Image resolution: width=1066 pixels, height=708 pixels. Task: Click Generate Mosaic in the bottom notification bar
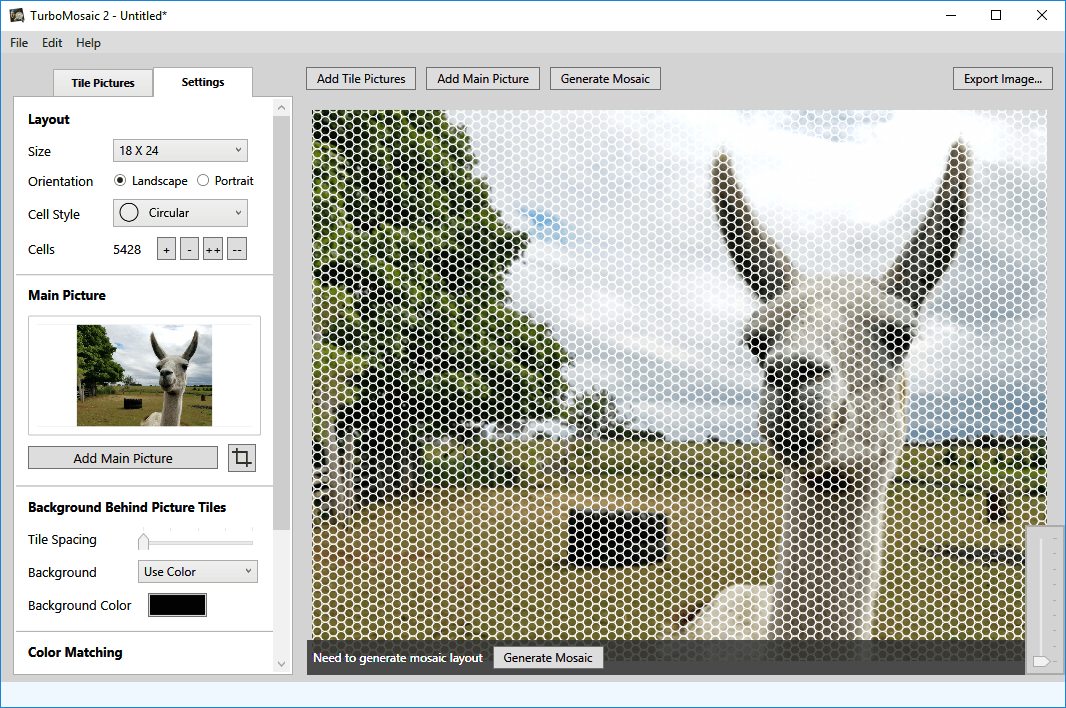point(548,658)
